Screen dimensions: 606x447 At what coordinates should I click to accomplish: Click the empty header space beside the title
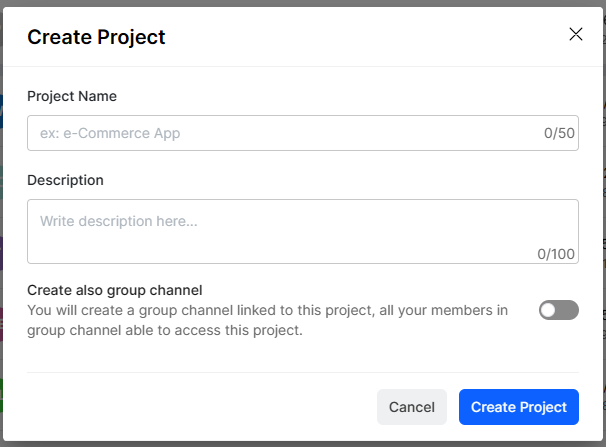pyautogui.click(x=360, y=38)
